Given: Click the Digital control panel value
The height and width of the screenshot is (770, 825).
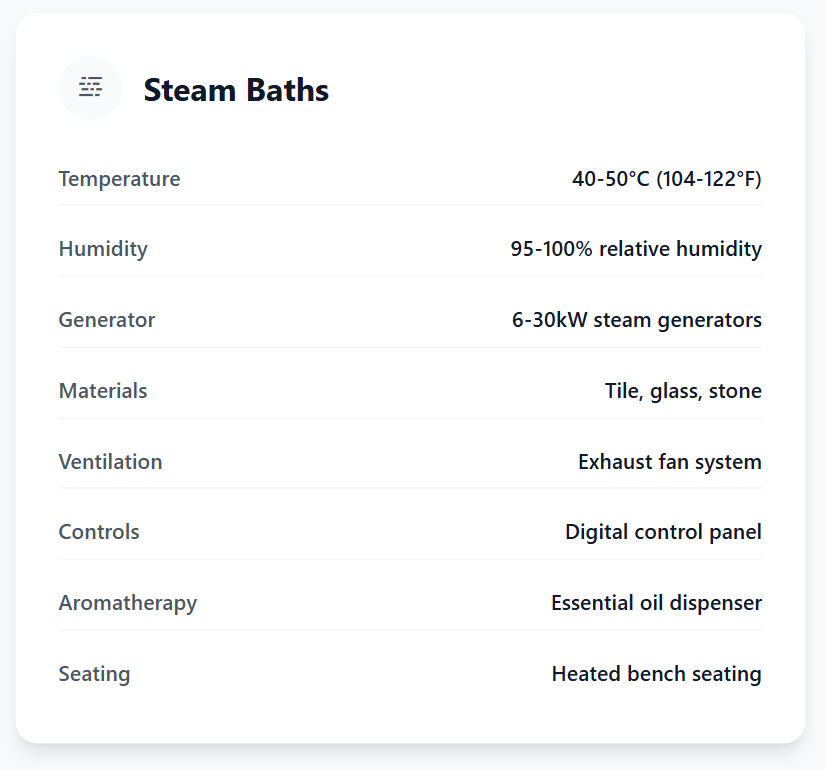Looking at the screenshot, I should pos(663,532).
